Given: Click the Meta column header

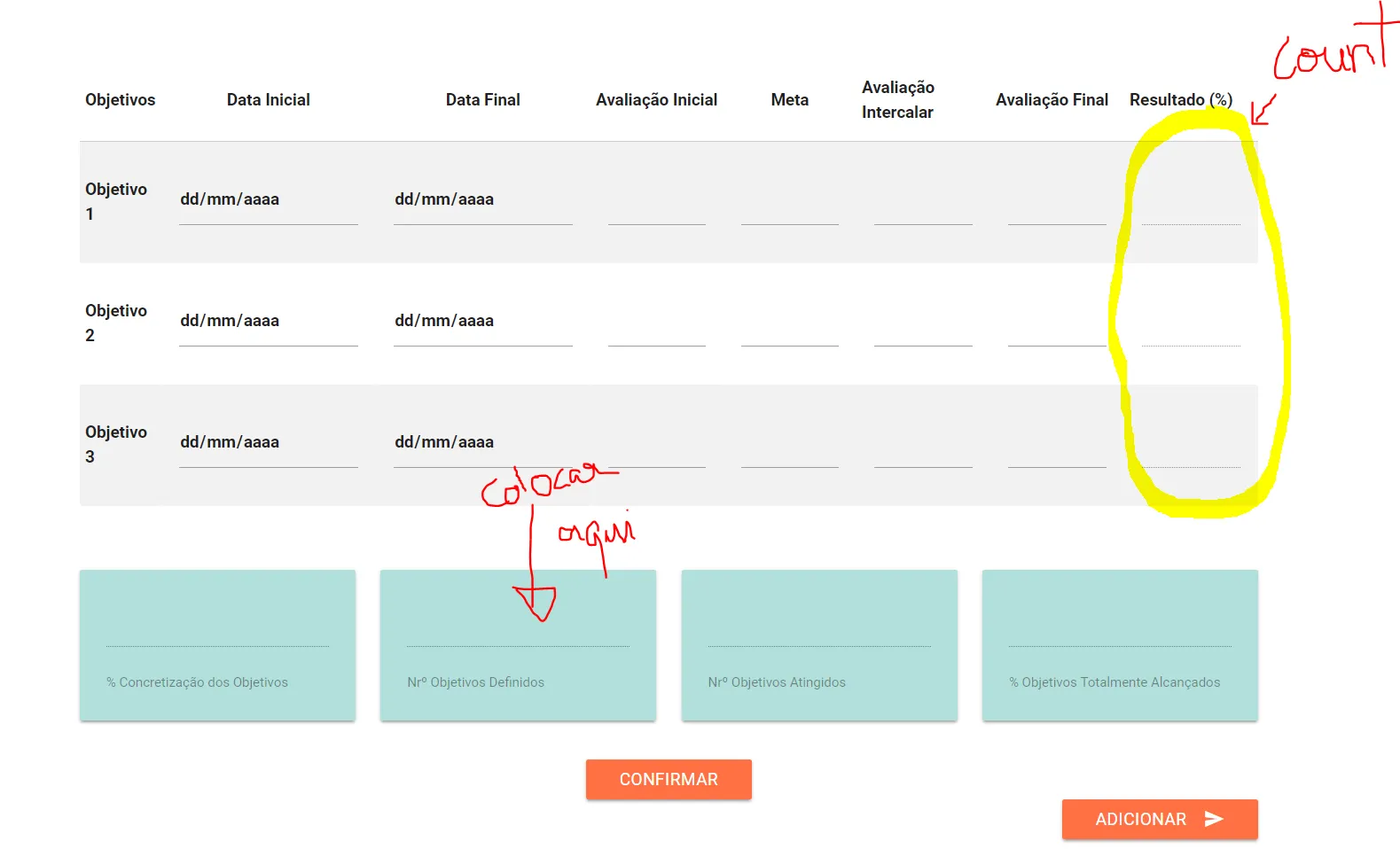Looking at the screenshot, I should click(x=790, y=100).
